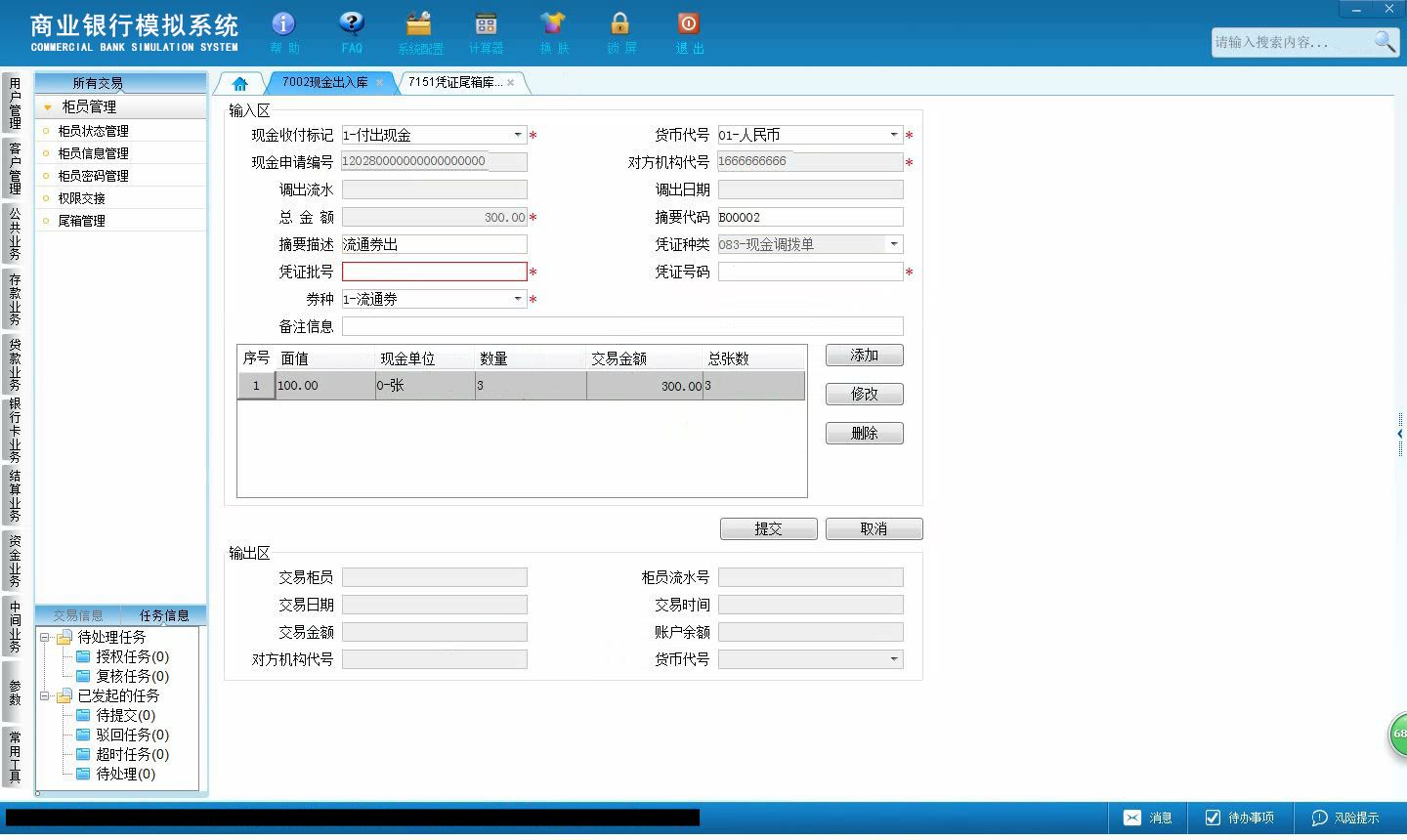Switch to the 7151凭证尾箱库 tab

coord(455,82)
